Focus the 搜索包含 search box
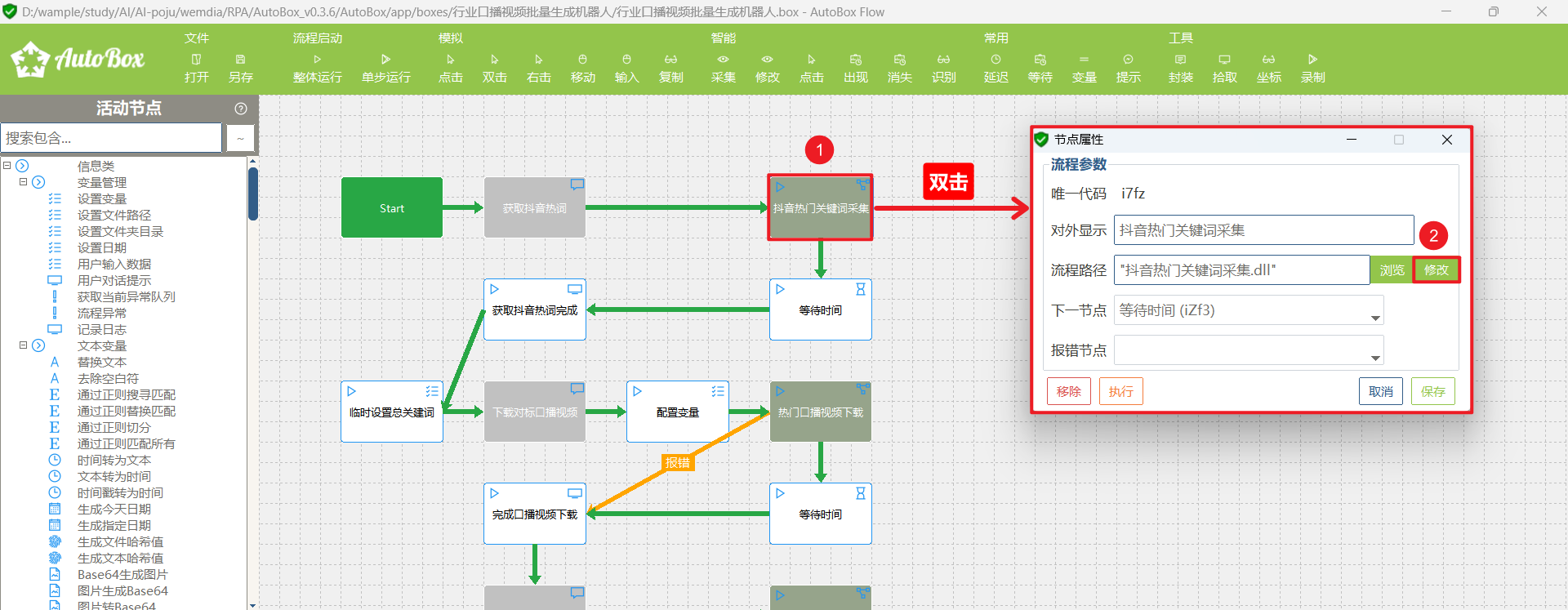This screenshot has width=1568, height=610. pos(111,138)
